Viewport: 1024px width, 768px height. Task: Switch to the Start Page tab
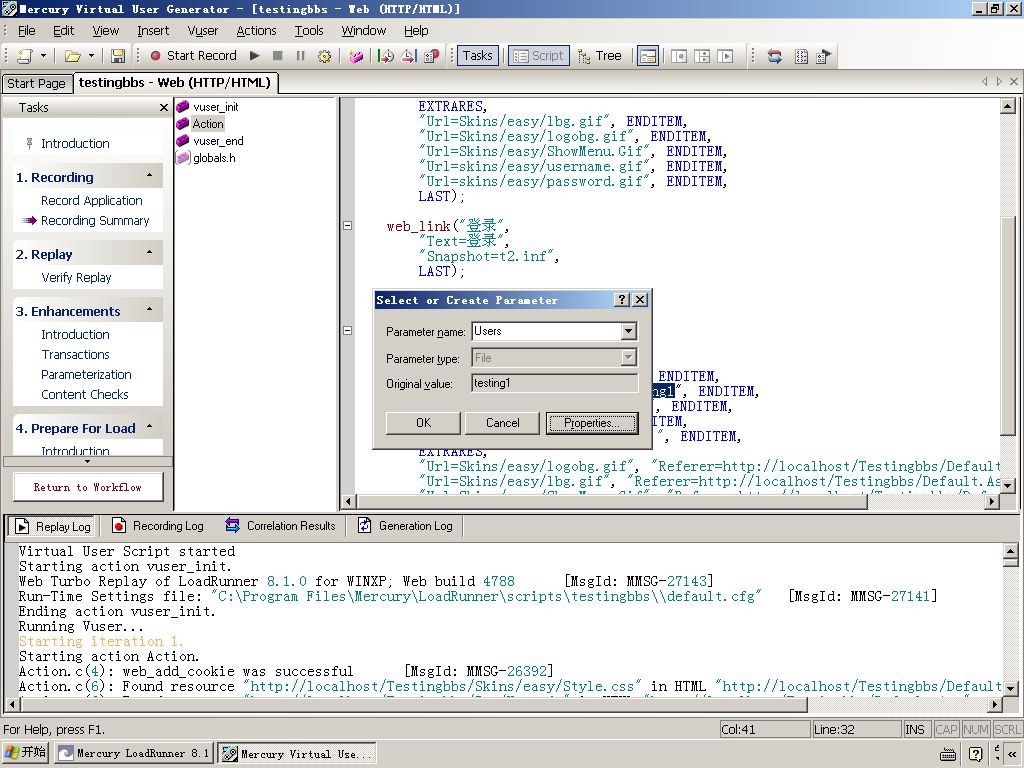coord(36,84)
